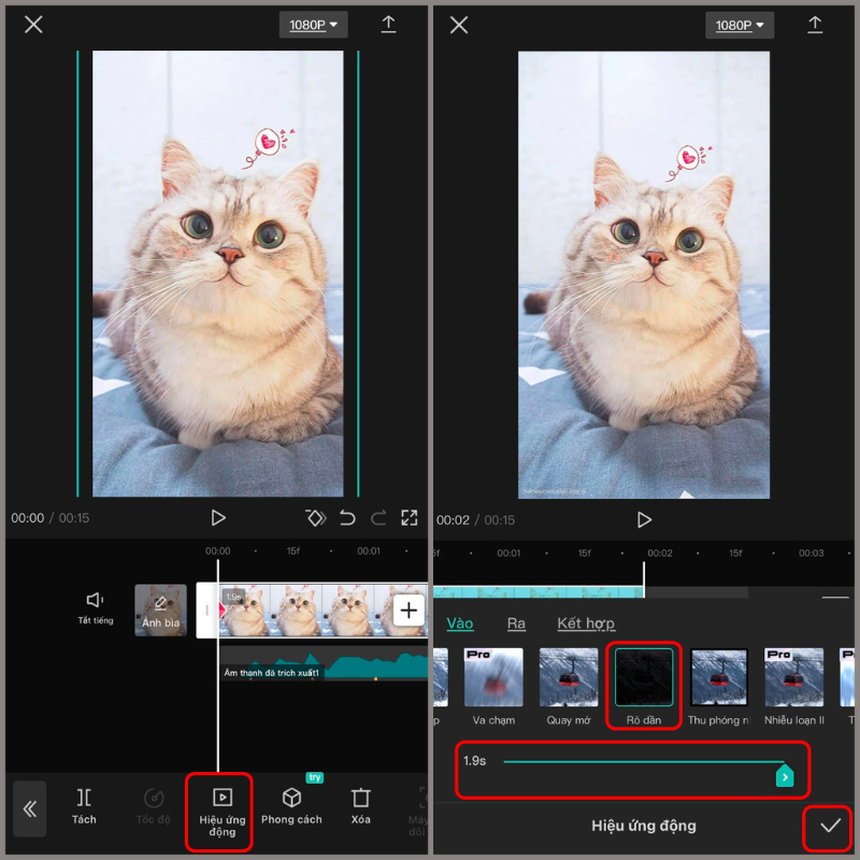The width and height of the screenshot is (860, 860).
Task: Click the Tách split tool icon
Action: pos(84,798)
